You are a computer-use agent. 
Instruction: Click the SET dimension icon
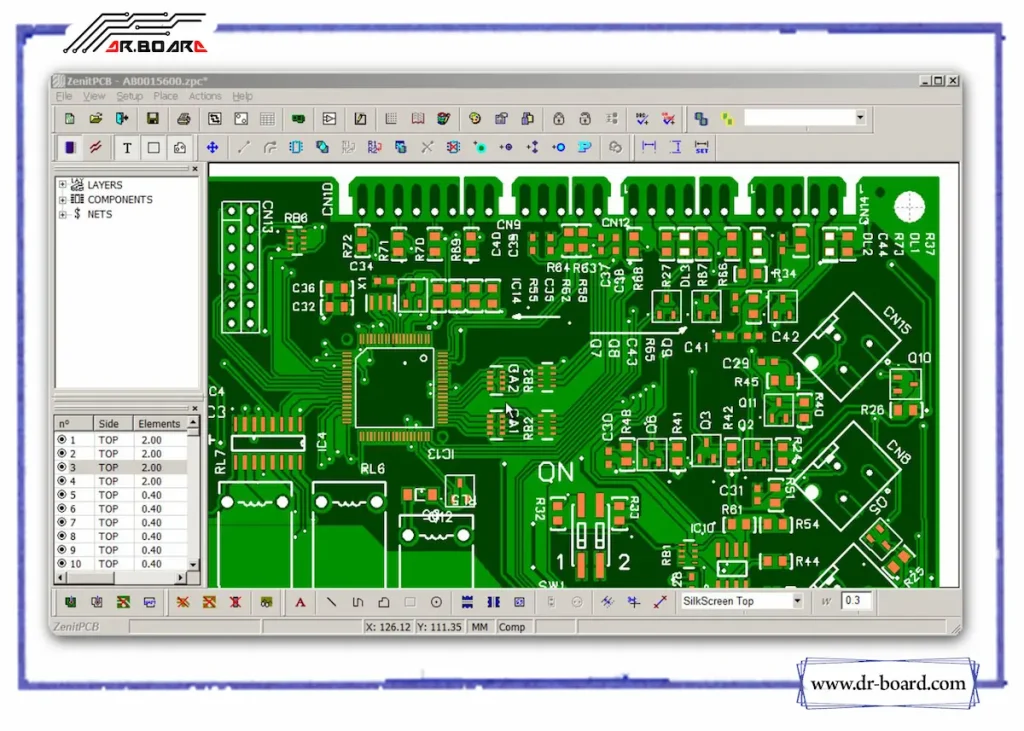(x=702, y=147)
